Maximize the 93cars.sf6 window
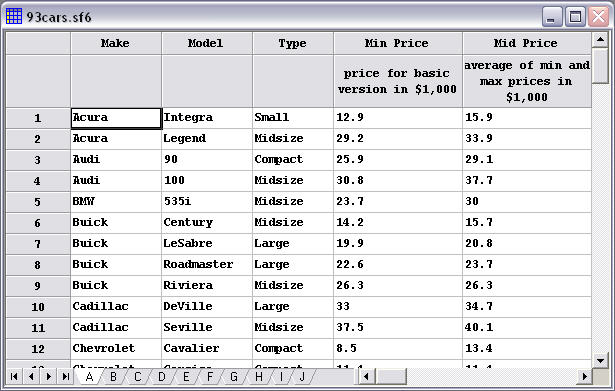Image resolution: width=615 pixels, height=391 pixels. click(575, 17)
